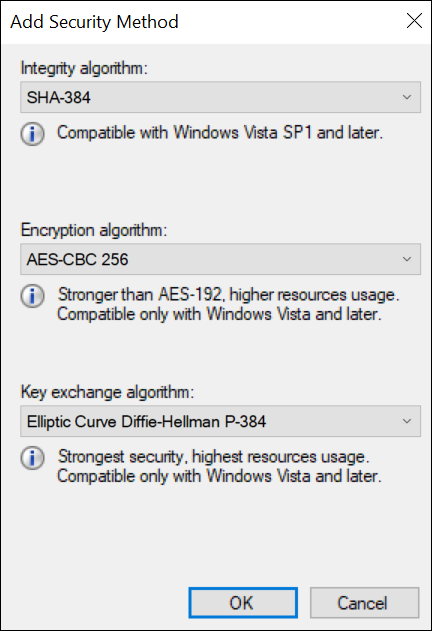The image size is (432, 631).
Task: Click the Encryption algorithm label
Action: click(94, 230)
